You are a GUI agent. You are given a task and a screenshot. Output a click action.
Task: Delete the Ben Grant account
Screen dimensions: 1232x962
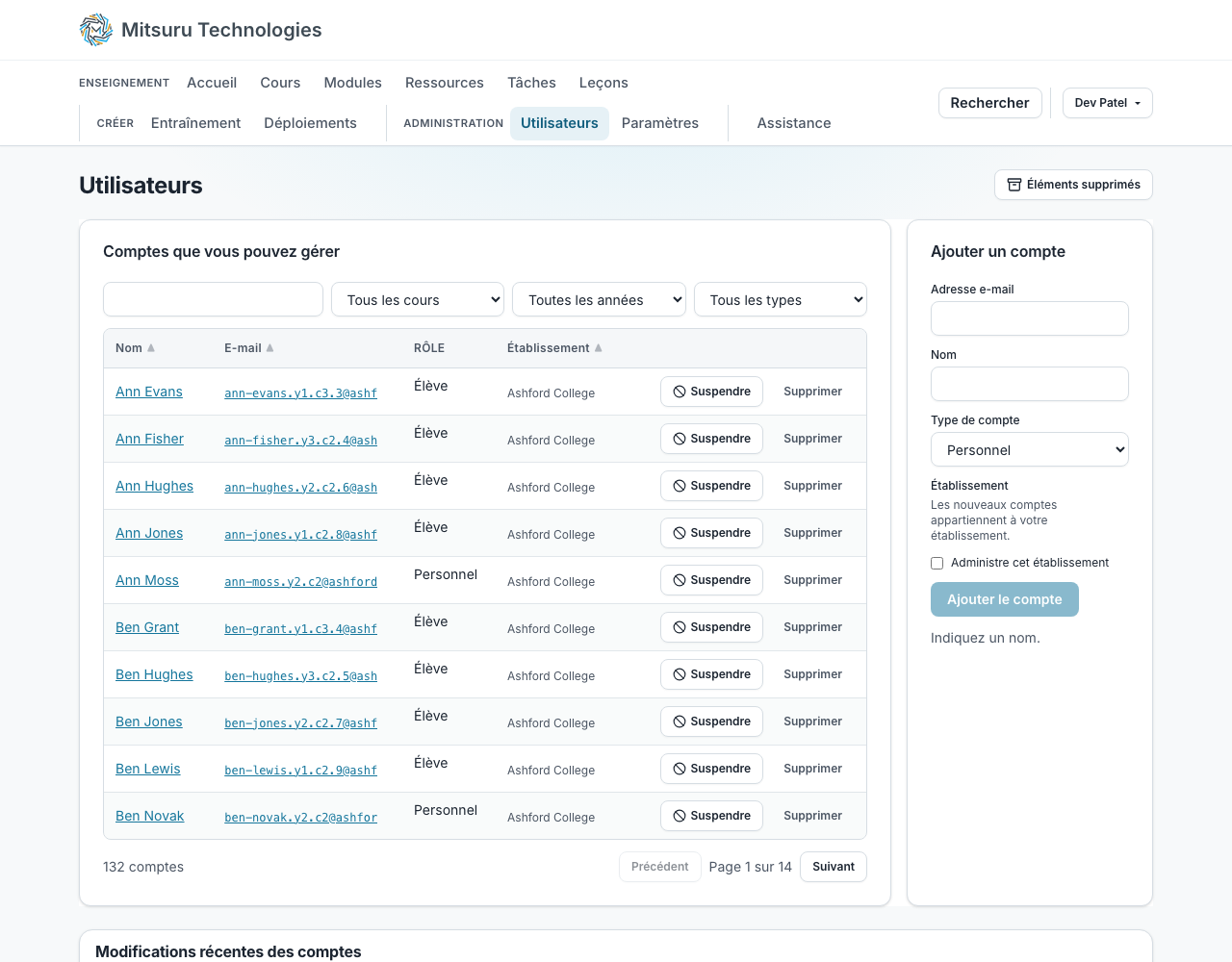pyautogui.click(x=812, y=627)
